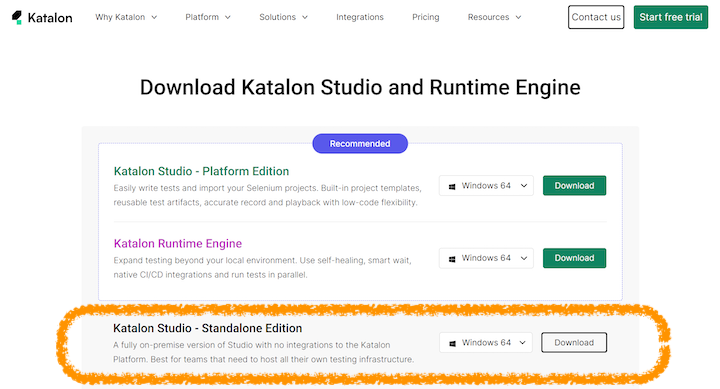Open the Solutions dropdown menu
This screenshot has width=720, height=389.
[283, 17]
